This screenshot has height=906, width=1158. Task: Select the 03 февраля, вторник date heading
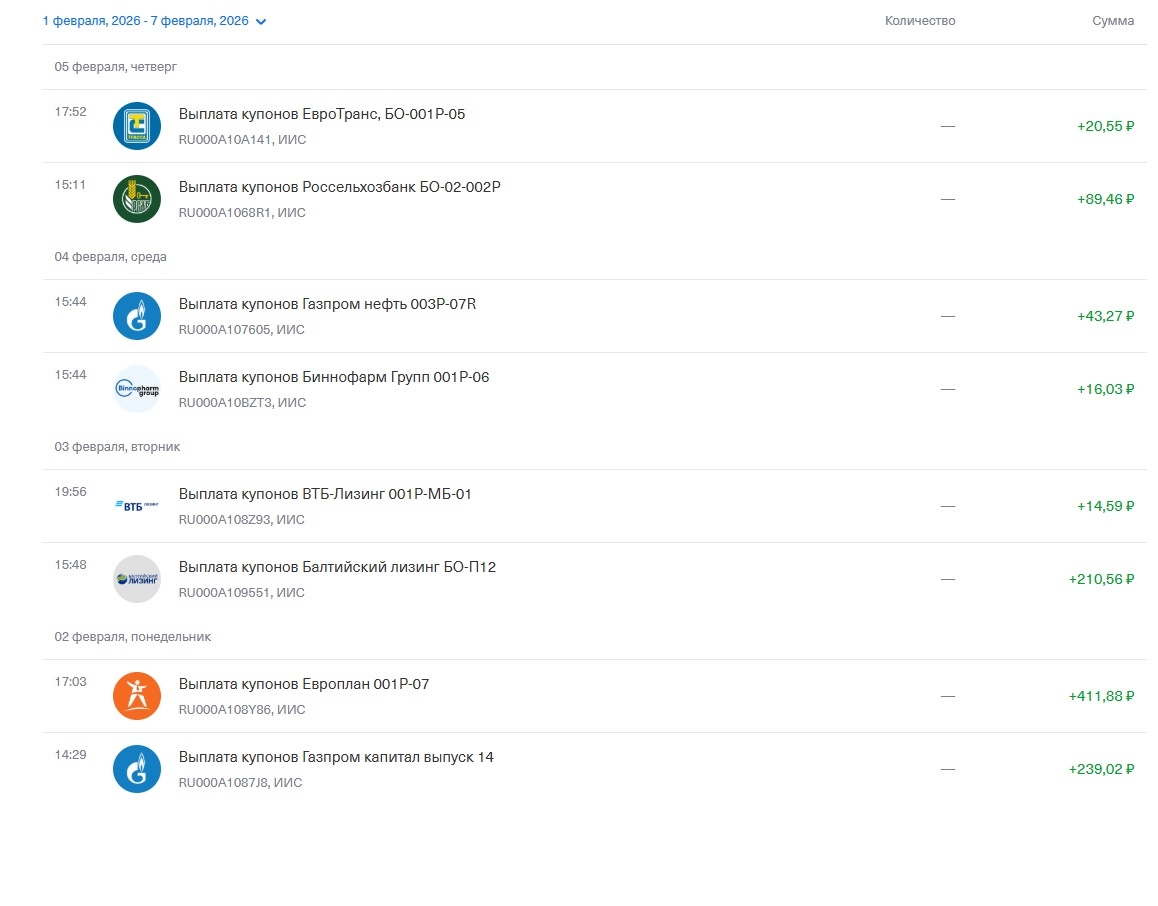point(117,446)
